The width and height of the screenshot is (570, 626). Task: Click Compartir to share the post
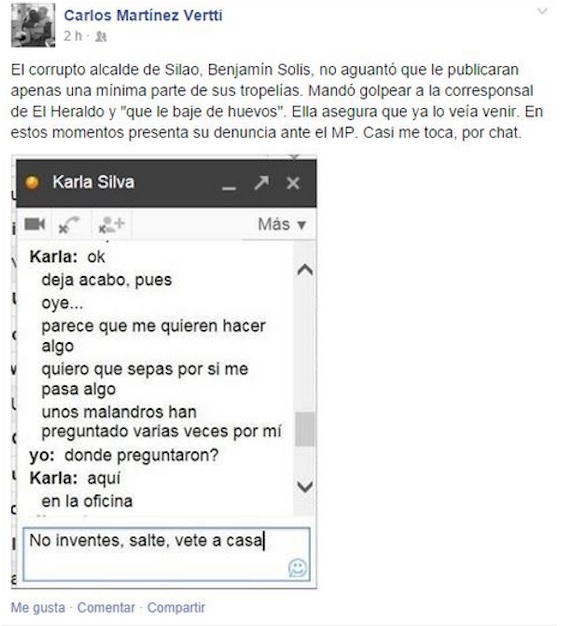click(176, 608)
